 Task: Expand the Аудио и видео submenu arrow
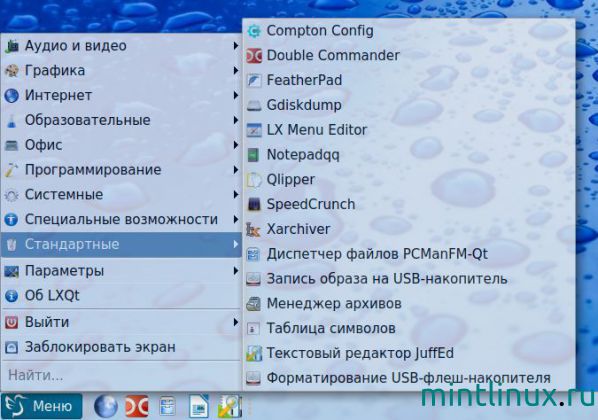(x=236, y=46)
